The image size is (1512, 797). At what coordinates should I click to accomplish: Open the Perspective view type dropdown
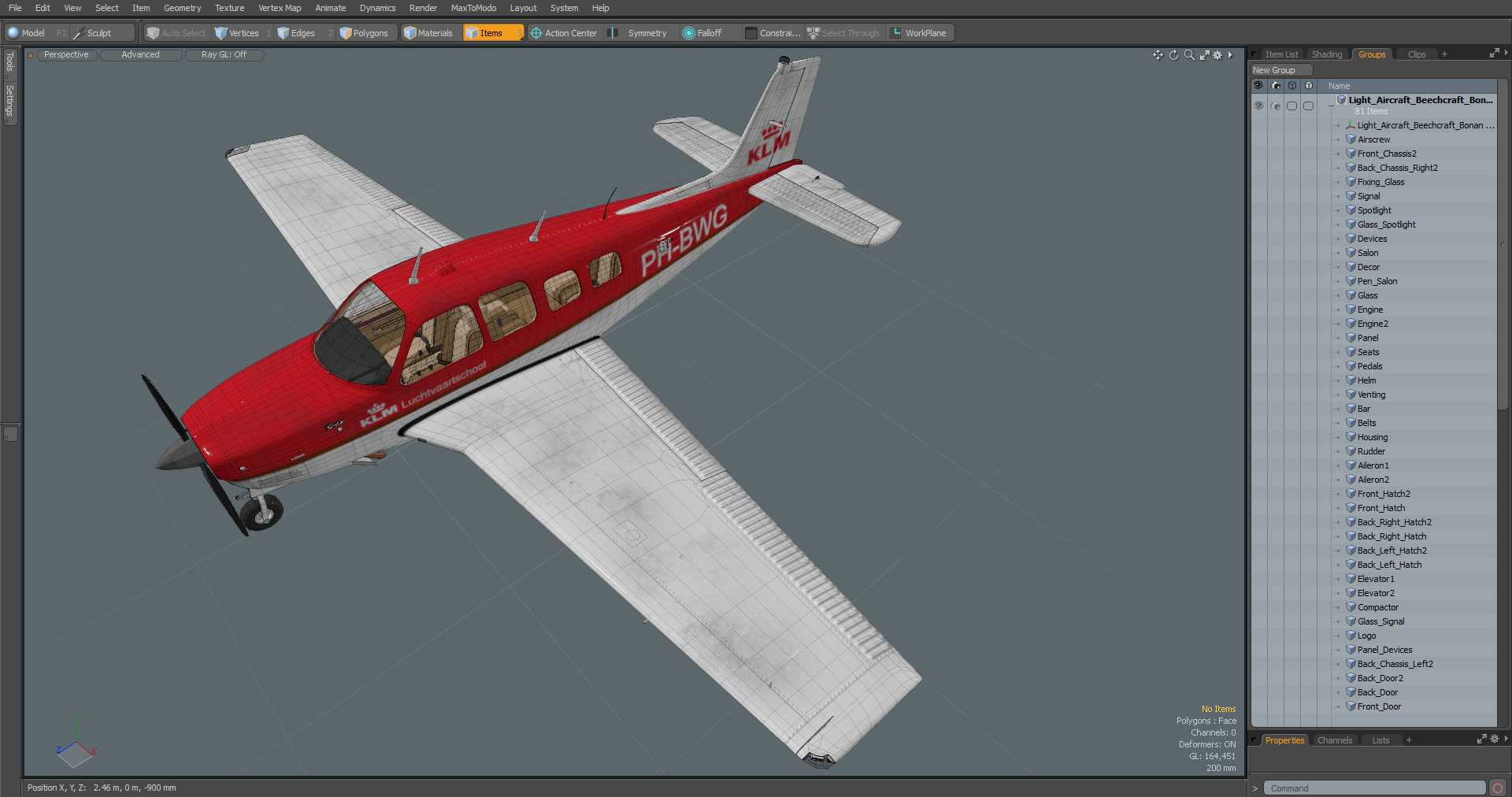point(66,55)
